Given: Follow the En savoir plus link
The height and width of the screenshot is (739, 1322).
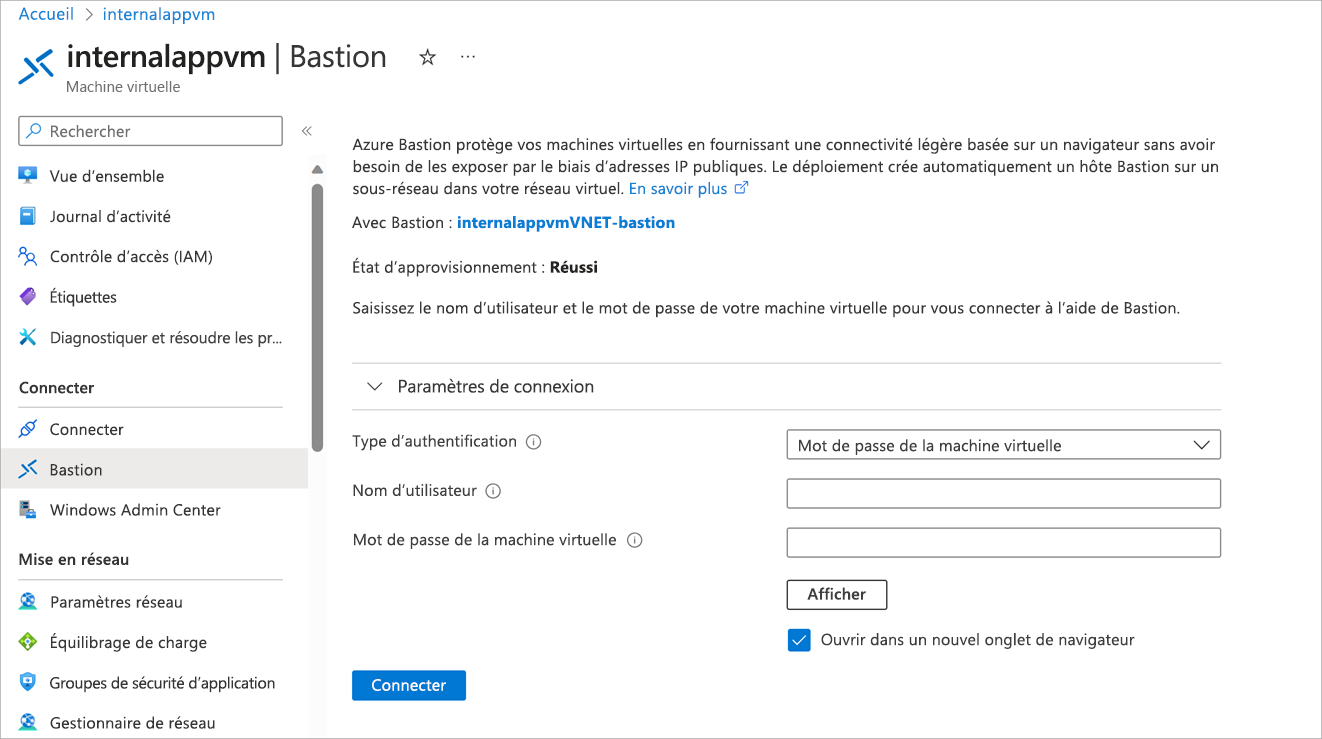Looking at the screenshot, I should [x=678, y=188].
